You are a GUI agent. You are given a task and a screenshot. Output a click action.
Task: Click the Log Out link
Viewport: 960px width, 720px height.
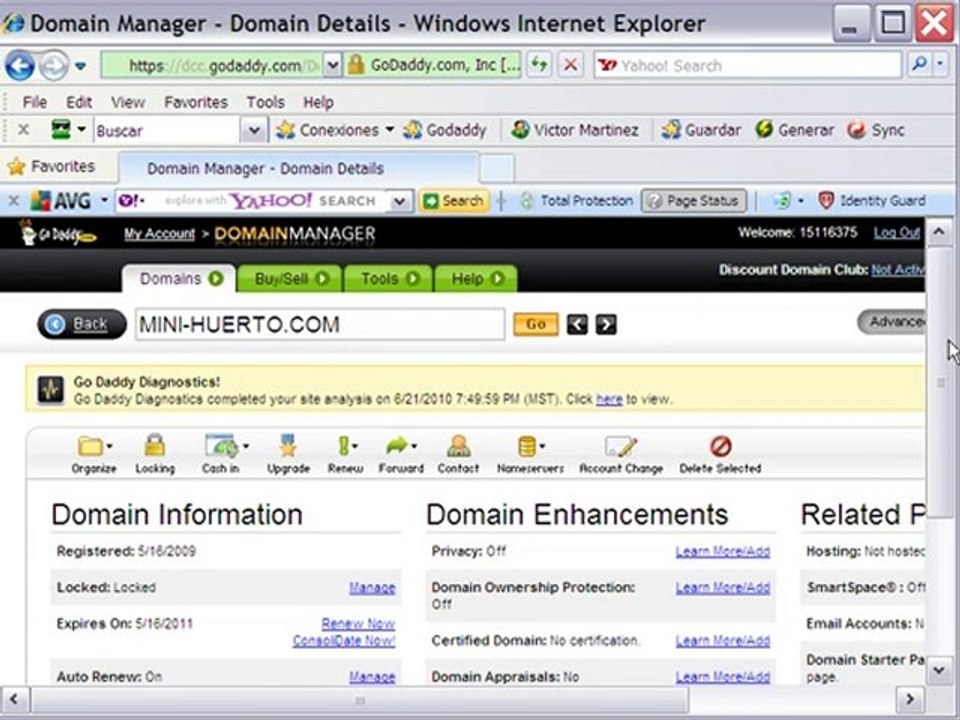click(897, 233)
